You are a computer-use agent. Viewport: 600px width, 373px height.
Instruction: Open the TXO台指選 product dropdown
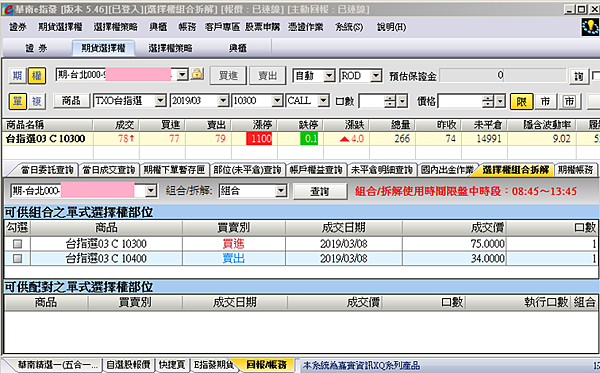pyautogui.click(x=160, y=101)
